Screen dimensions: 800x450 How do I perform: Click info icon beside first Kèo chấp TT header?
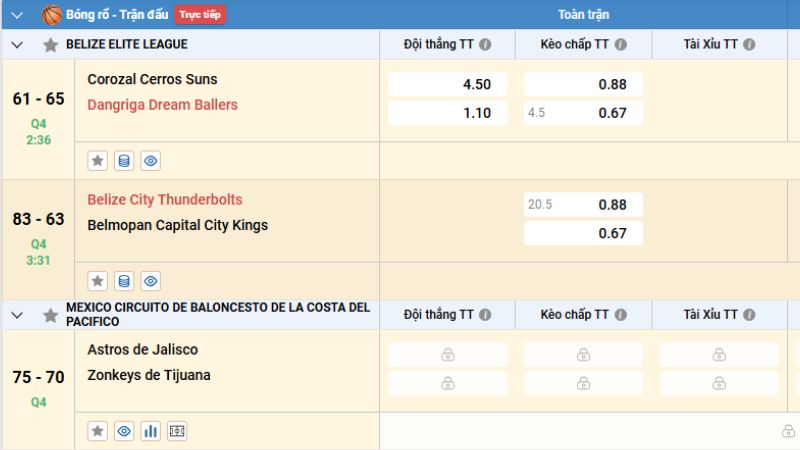(x=620, y=45)
